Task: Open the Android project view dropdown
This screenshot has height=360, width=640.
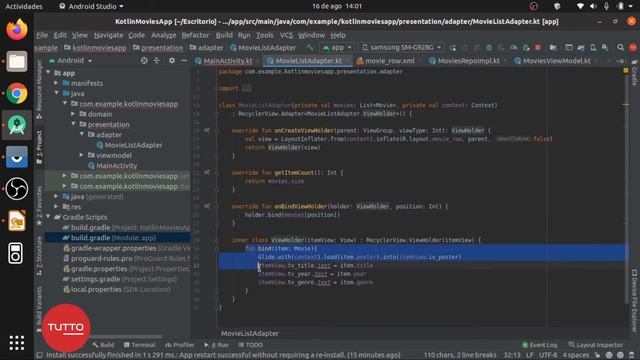Action: point(71,60)
